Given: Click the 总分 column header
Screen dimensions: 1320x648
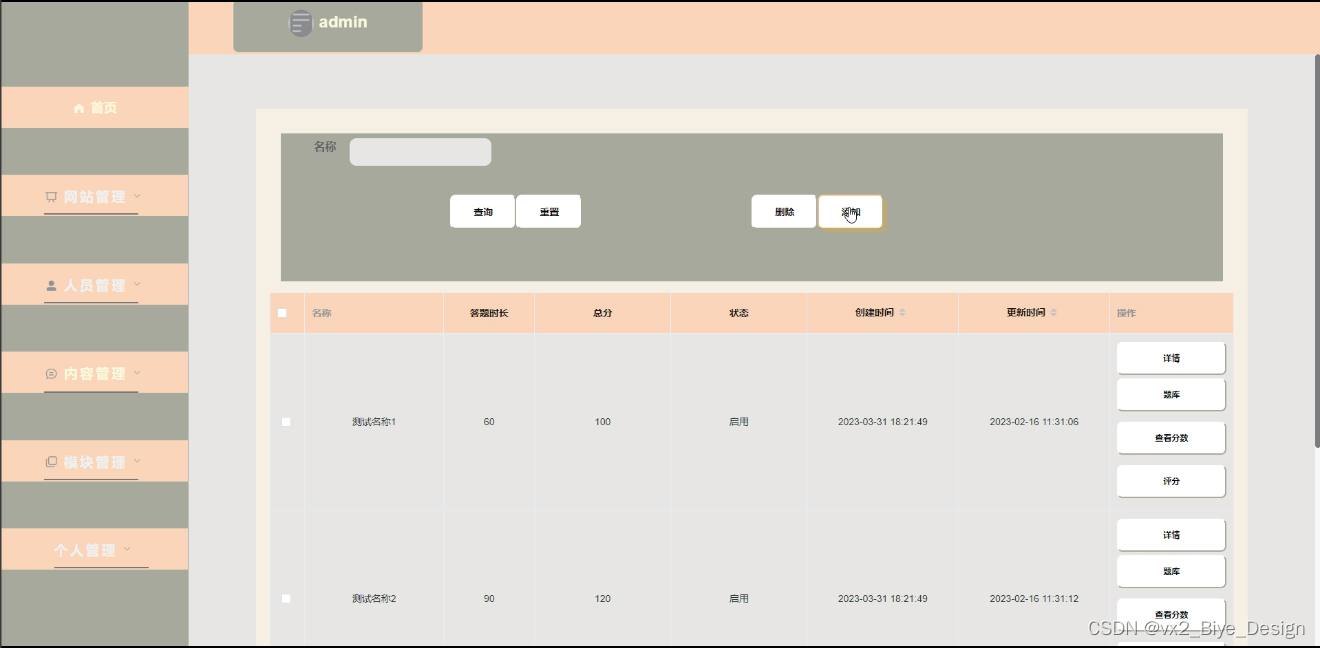Looking at the screenshot, I should point(602,313).
